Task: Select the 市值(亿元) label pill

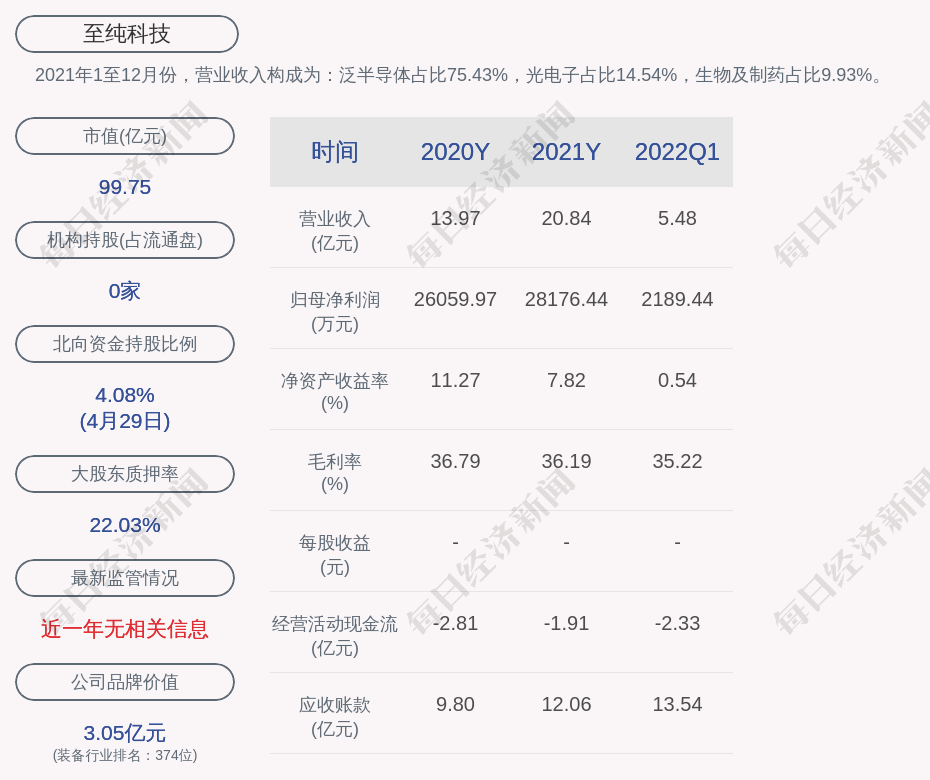Action: click(x=125, y=136)
